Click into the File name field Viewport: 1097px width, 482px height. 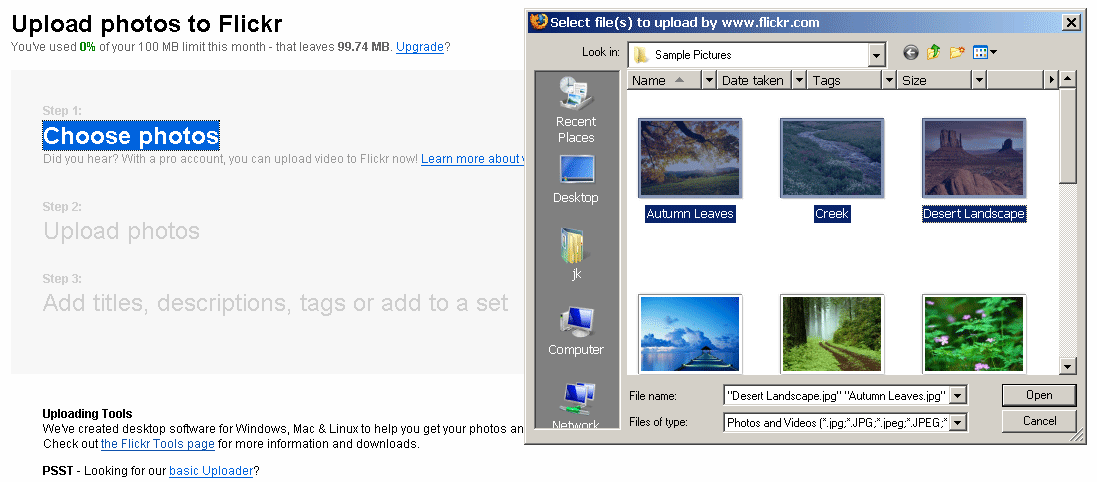coord(837,396)
